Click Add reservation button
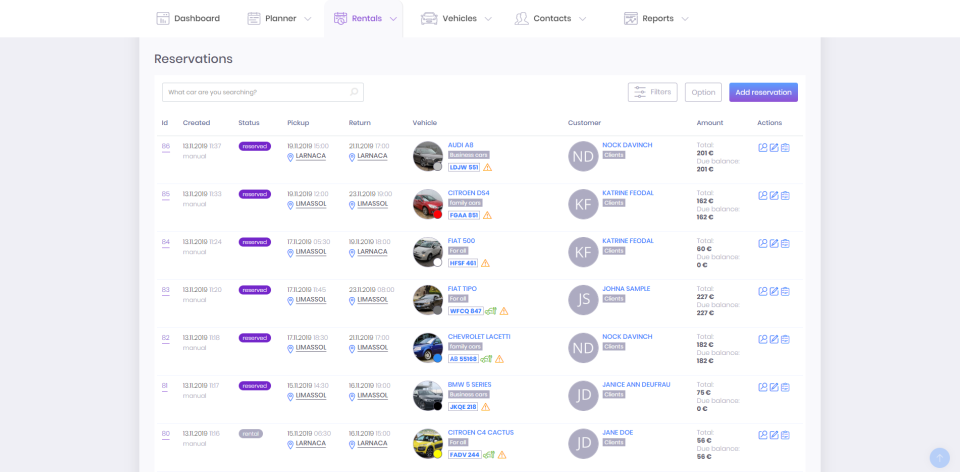 (x=763, y=92)
